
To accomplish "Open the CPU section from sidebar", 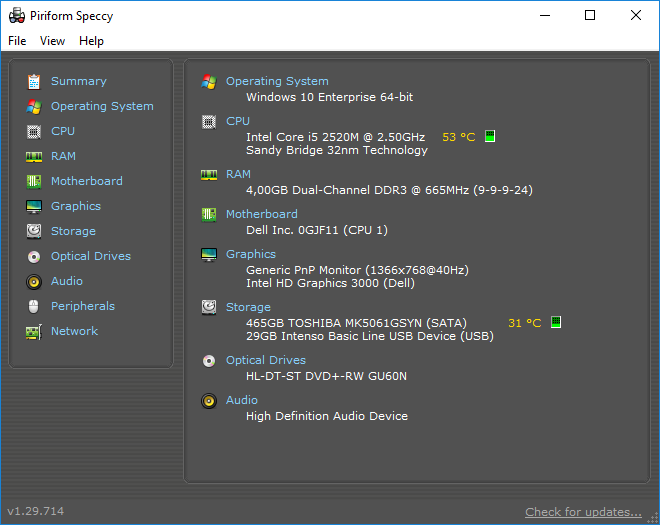I will [x=63, y=131].
